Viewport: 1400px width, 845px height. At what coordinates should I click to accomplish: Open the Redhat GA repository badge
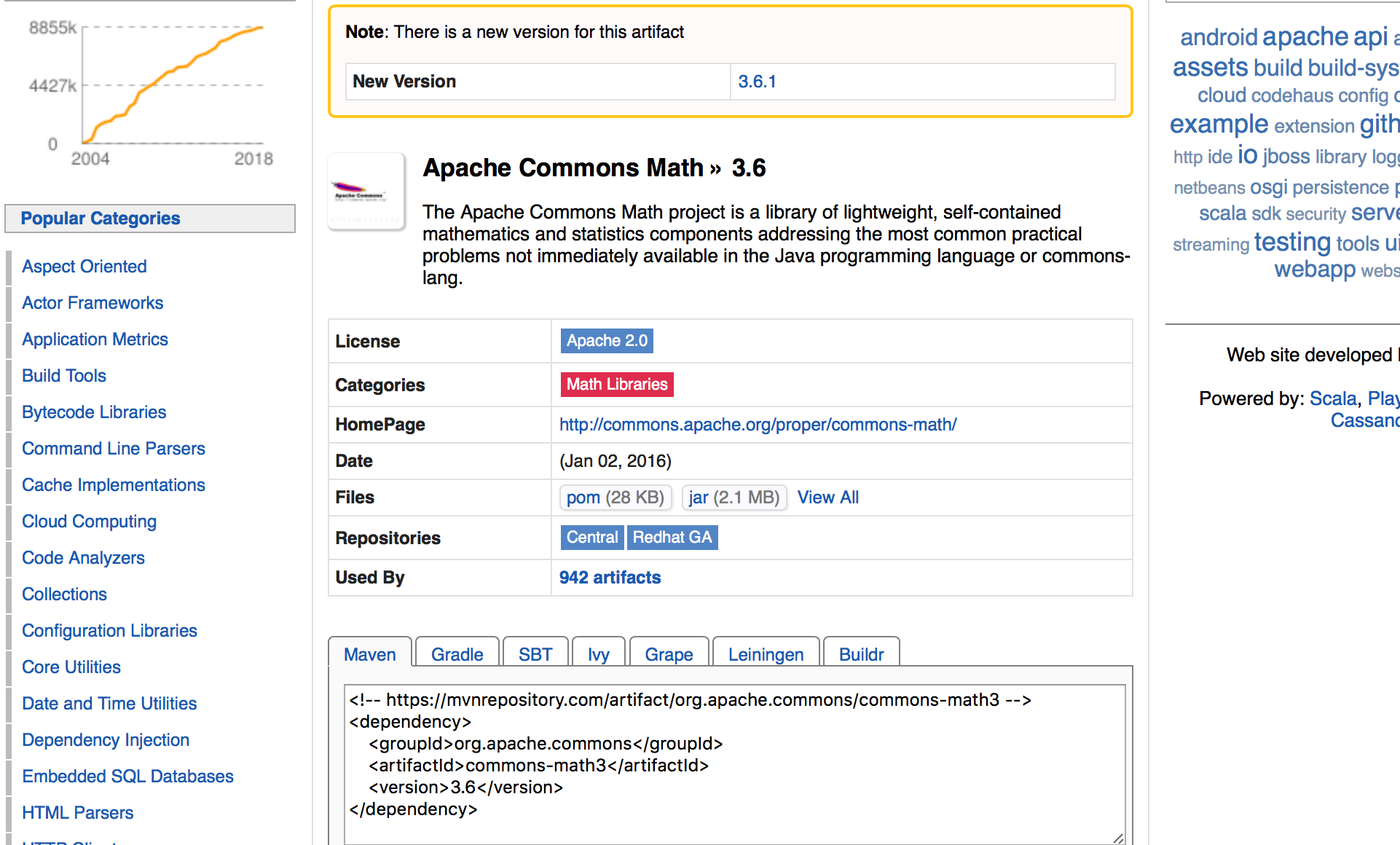coord(672,538)
